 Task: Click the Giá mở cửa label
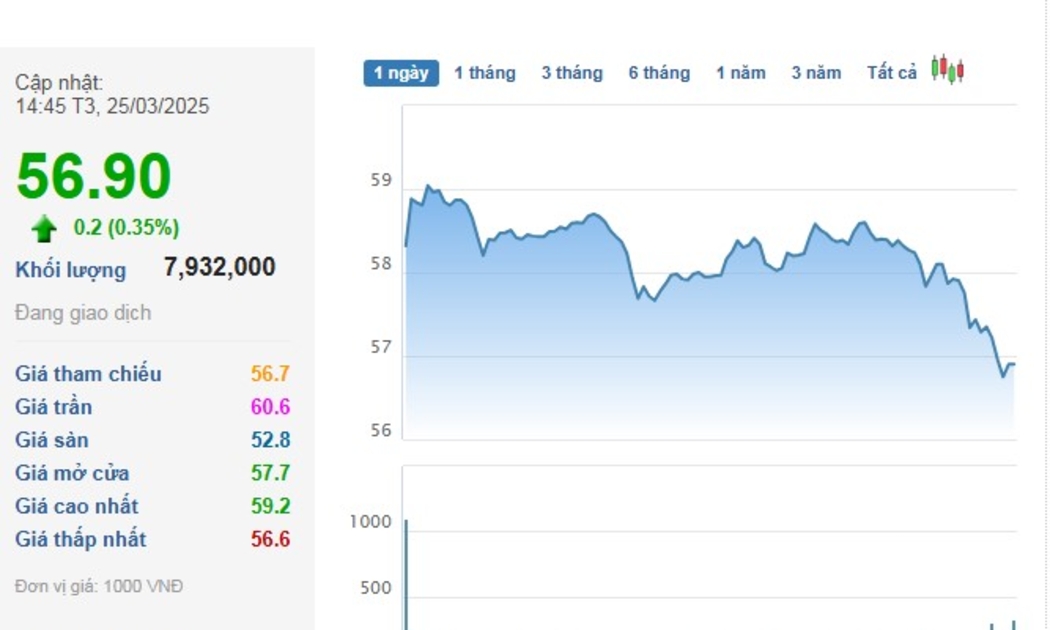coord(72,473)
